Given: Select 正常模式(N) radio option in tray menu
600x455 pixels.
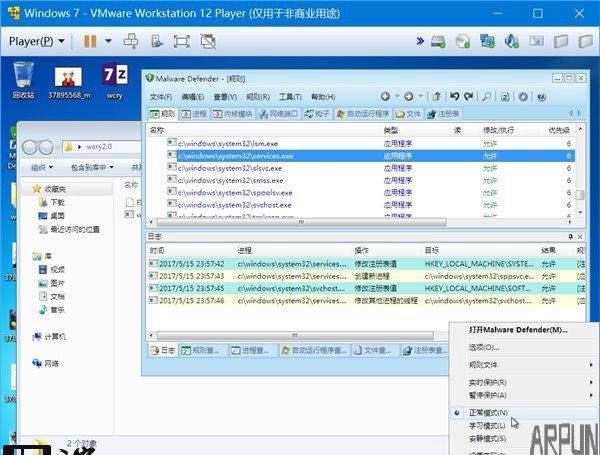Looking at the screenshot, I should [x=489, y=412].
